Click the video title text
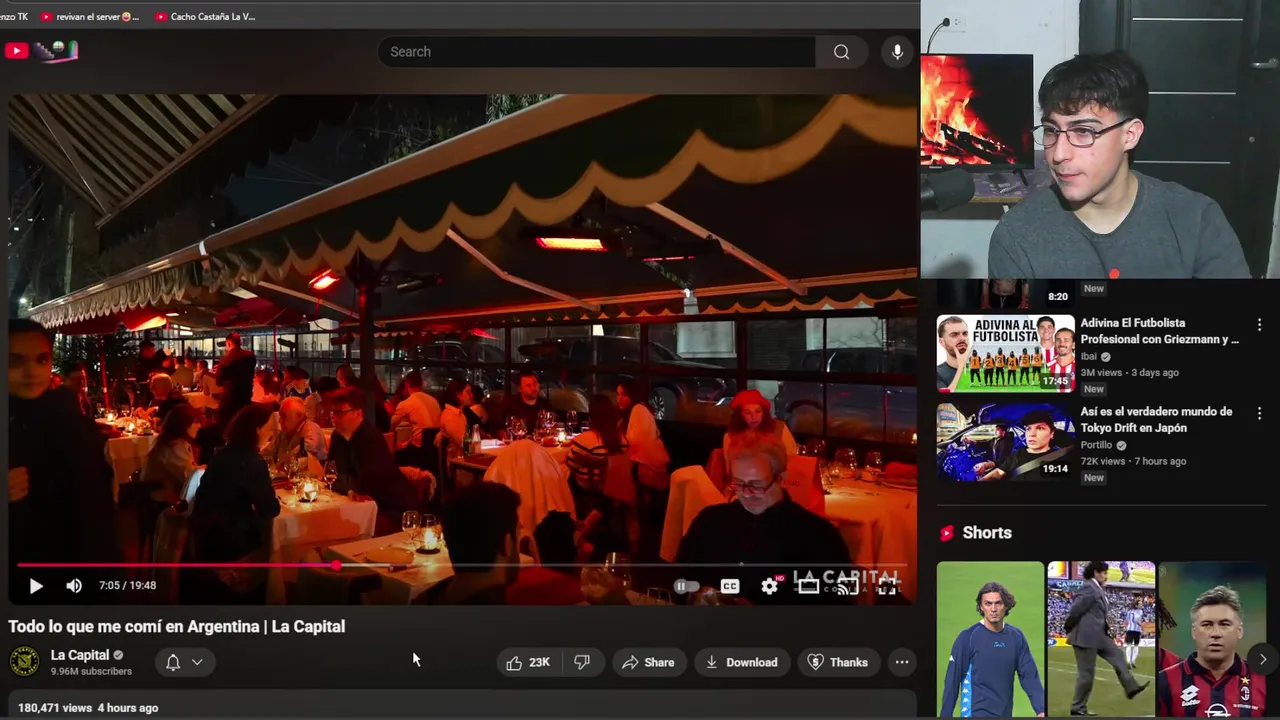This screenshot has height=720, width=1280. point(177,627)
